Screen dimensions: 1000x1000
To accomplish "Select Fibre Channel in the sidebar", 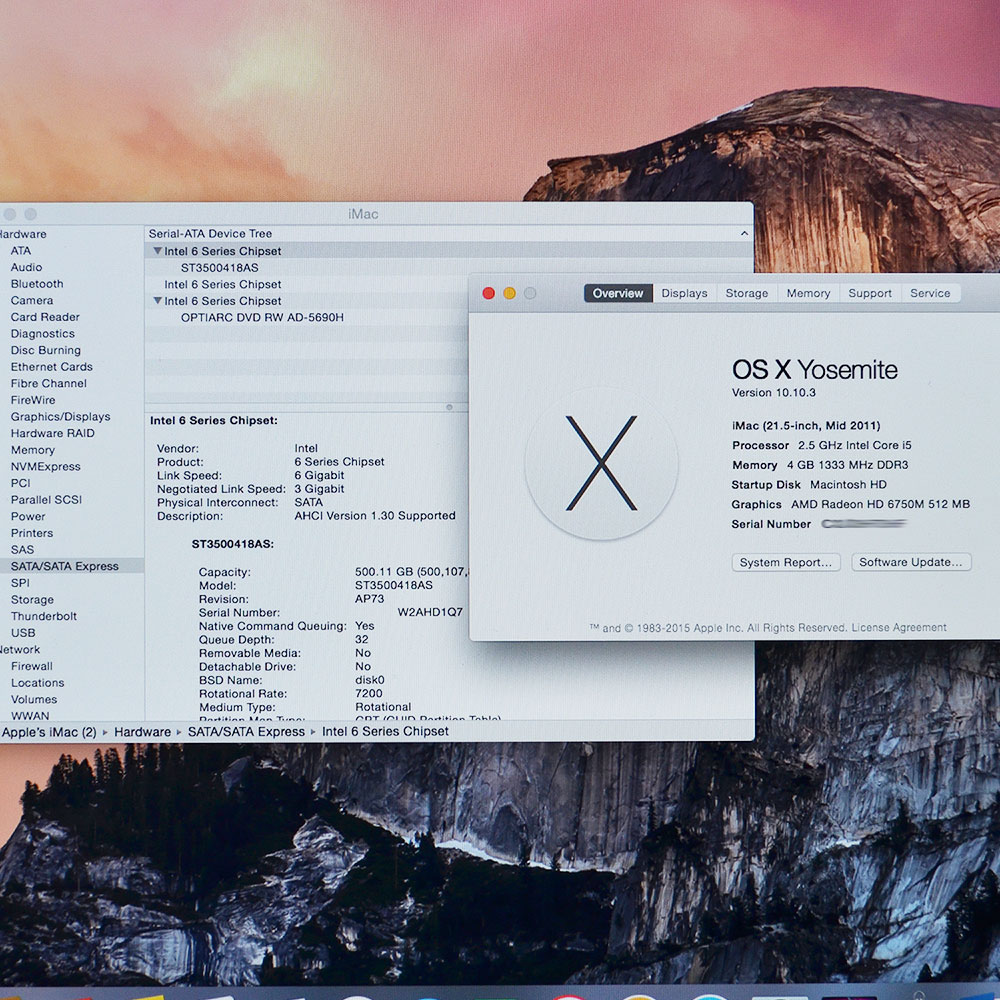I will [48, 383].
